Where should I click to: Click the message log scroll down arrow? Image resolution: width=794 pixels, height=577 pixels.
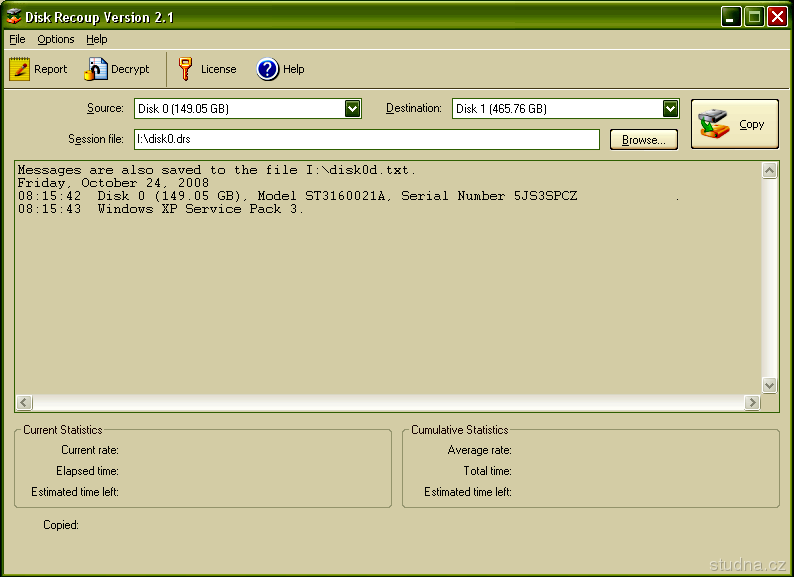769,386
